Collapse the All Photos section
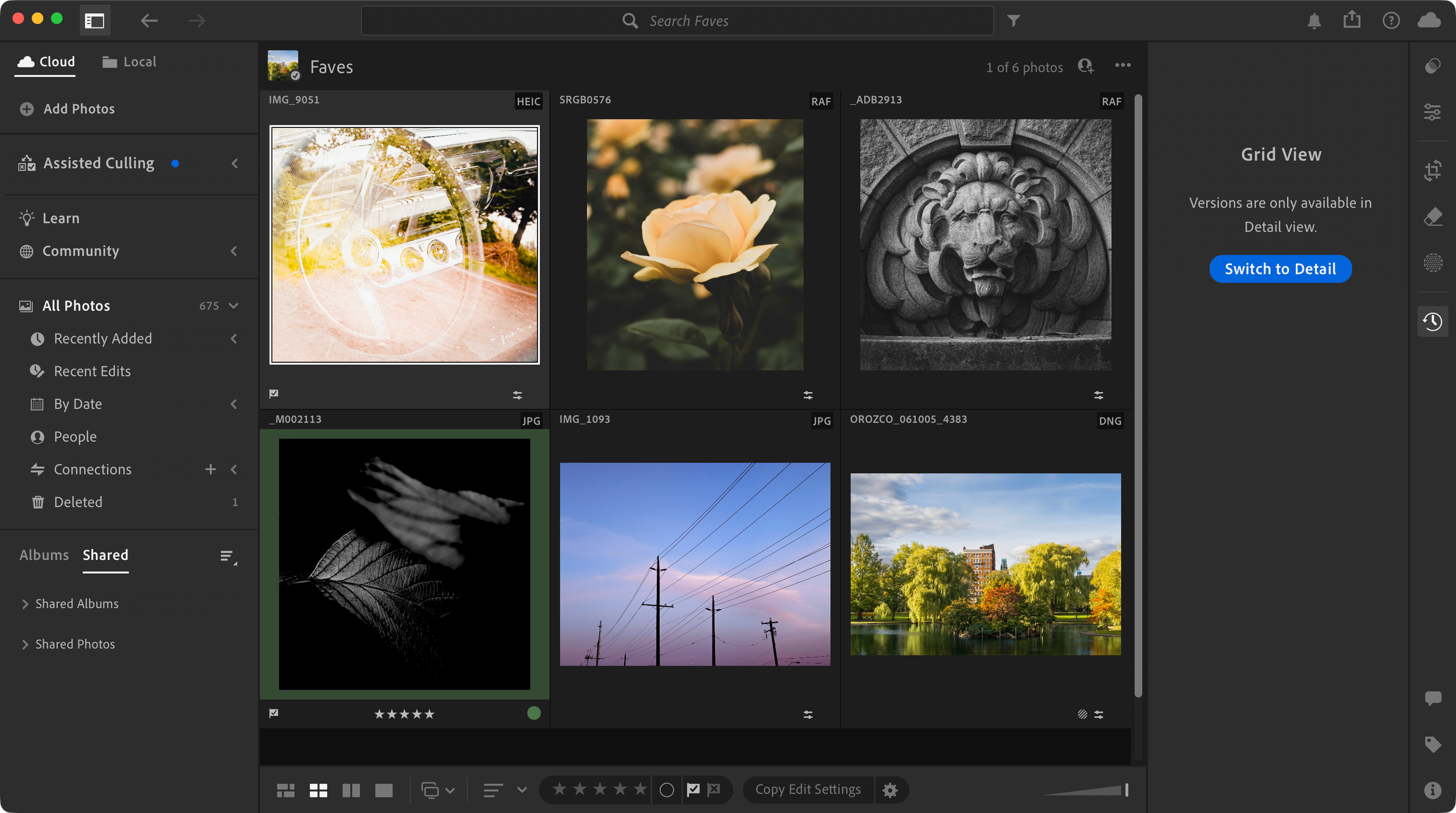The width and height of the screenshot is (1456, 813). [234, 306]
